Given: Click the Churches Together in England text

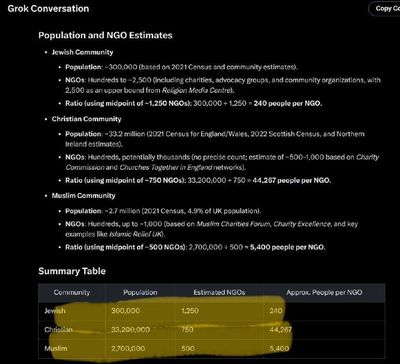Looking at the screenshot, I should [x=166, y=167].
